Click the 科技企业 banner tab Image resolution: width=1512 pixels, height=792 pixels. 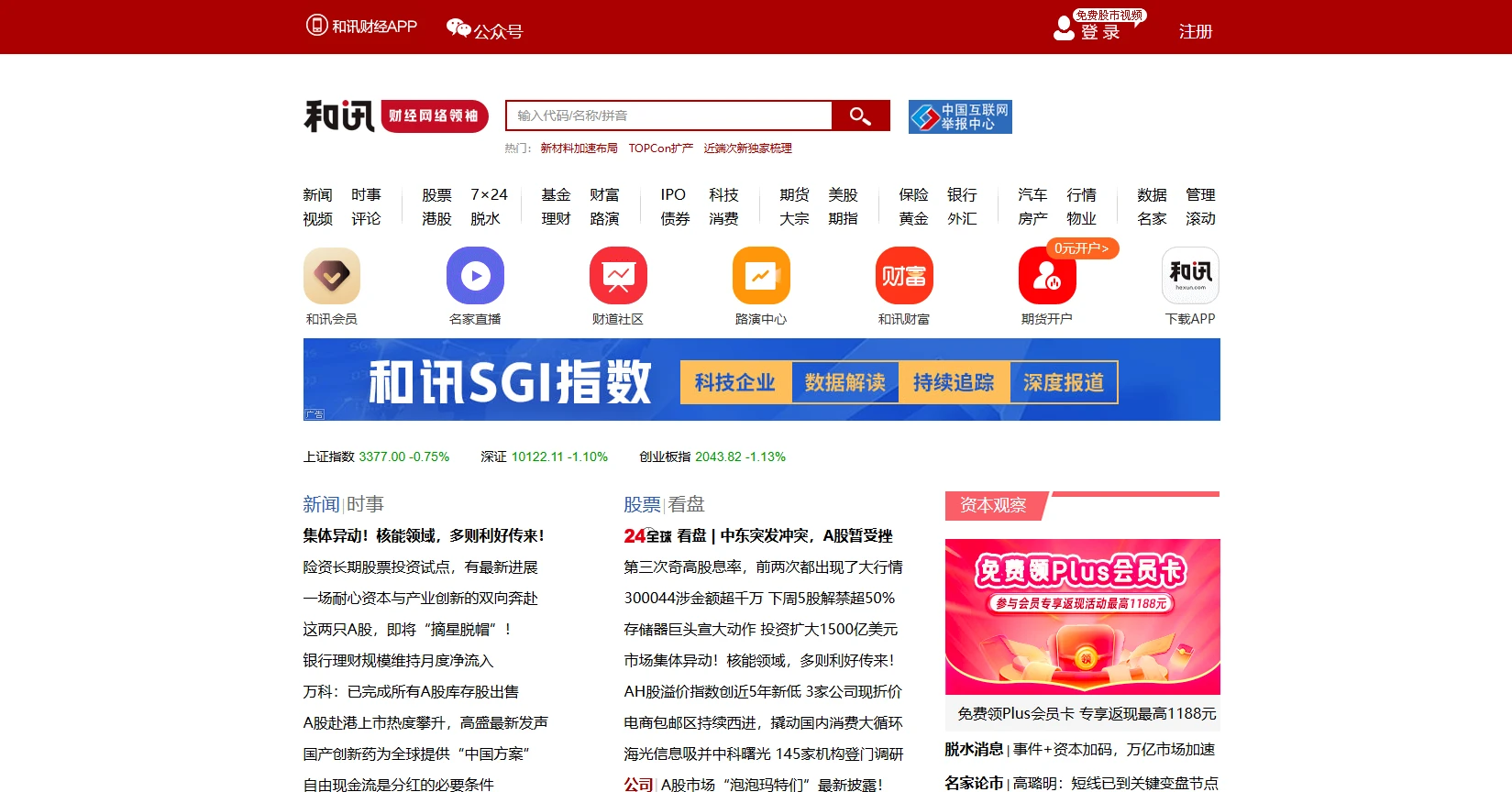pos(735,382)
